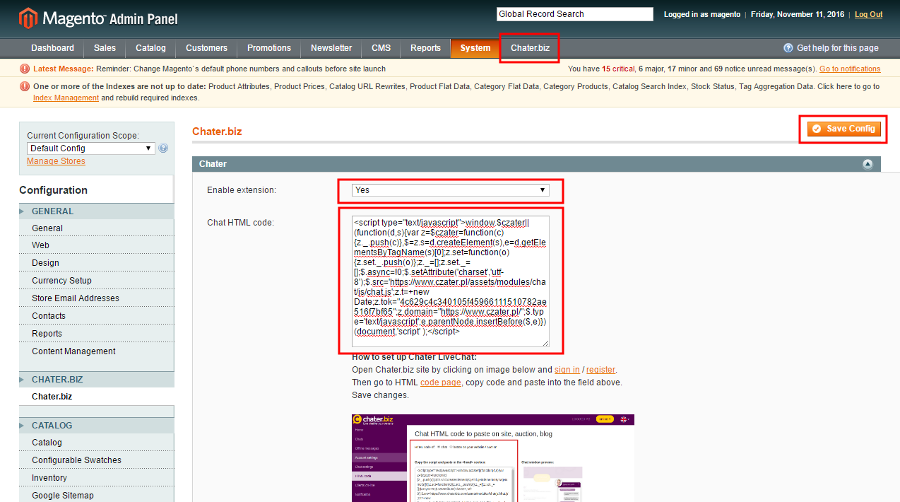
Task: Open the Chater.biz top menu item
Action: pos(530,48)
